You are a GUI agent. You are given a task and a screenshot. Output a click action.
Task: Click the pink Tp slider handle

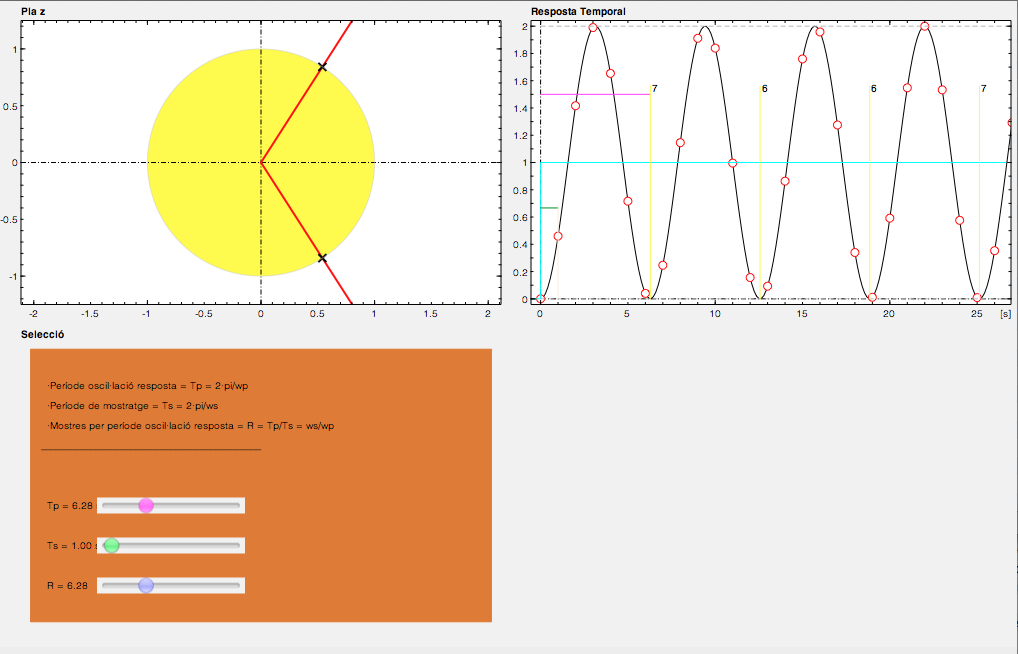point(146,505)
